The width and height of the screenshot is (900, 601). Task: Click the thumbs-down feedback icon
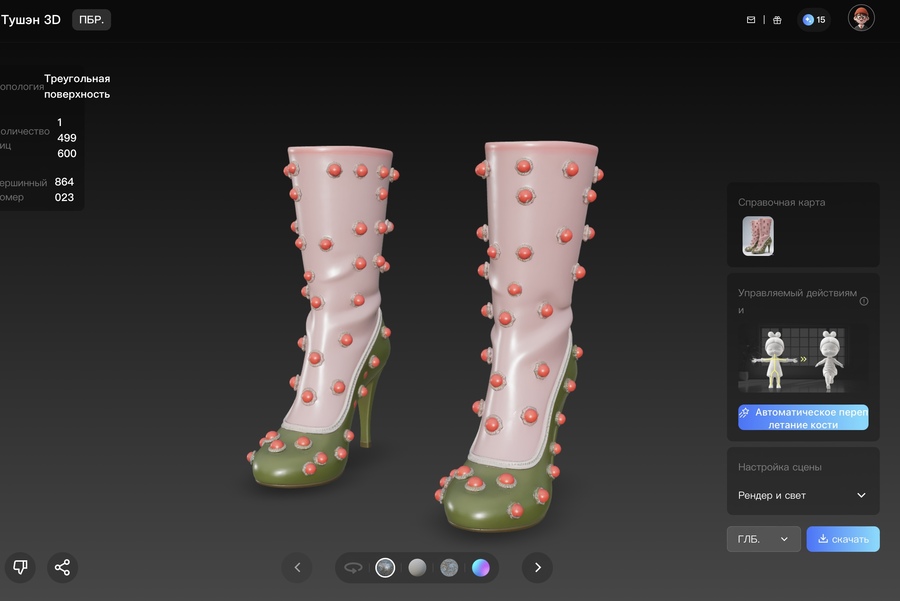[x=20, y=567]
